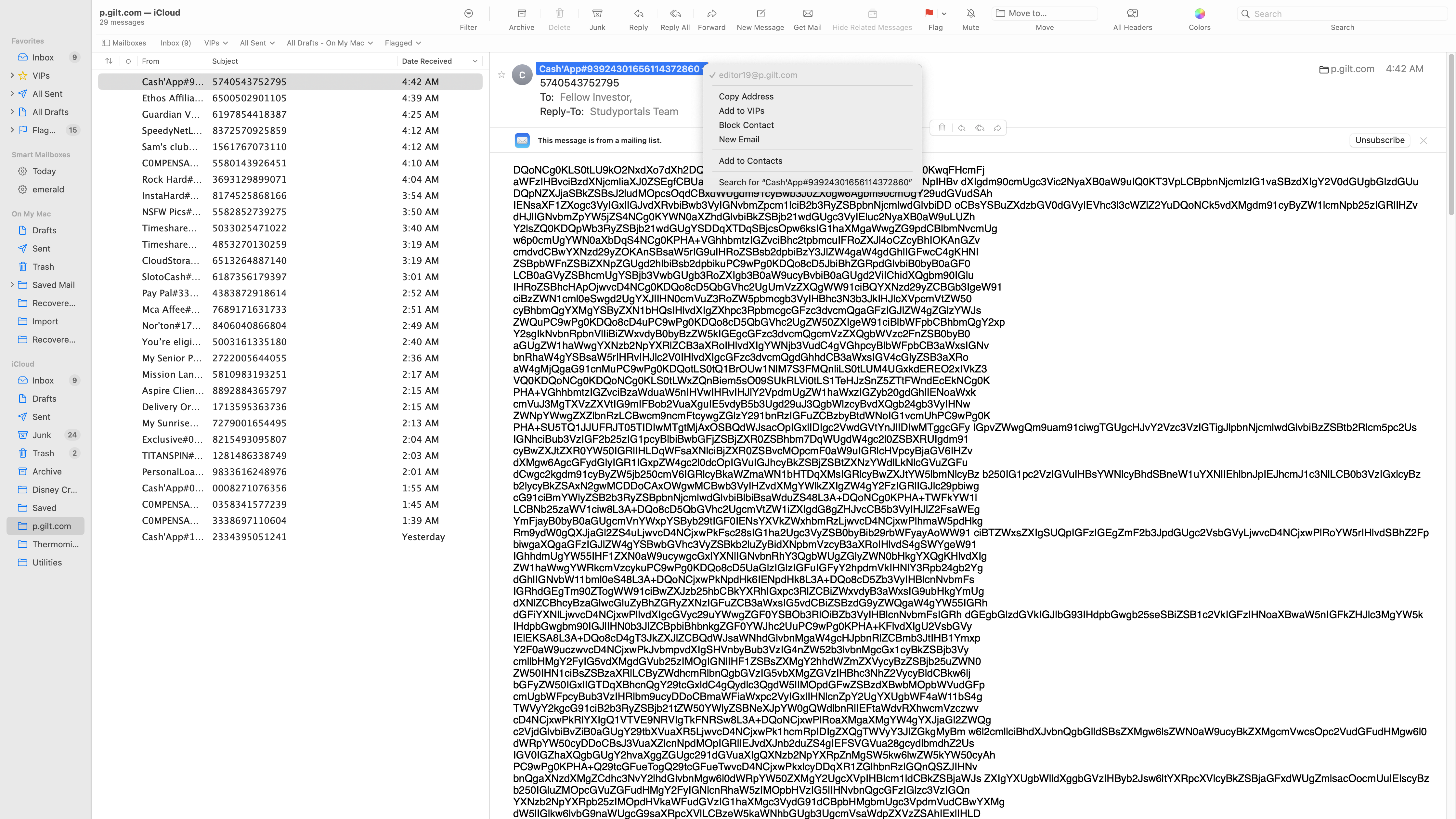The height and width of the screenshot is (819, 1456).
Task: Choose Block Contact from context menu
Action: (x=746, y=125)
